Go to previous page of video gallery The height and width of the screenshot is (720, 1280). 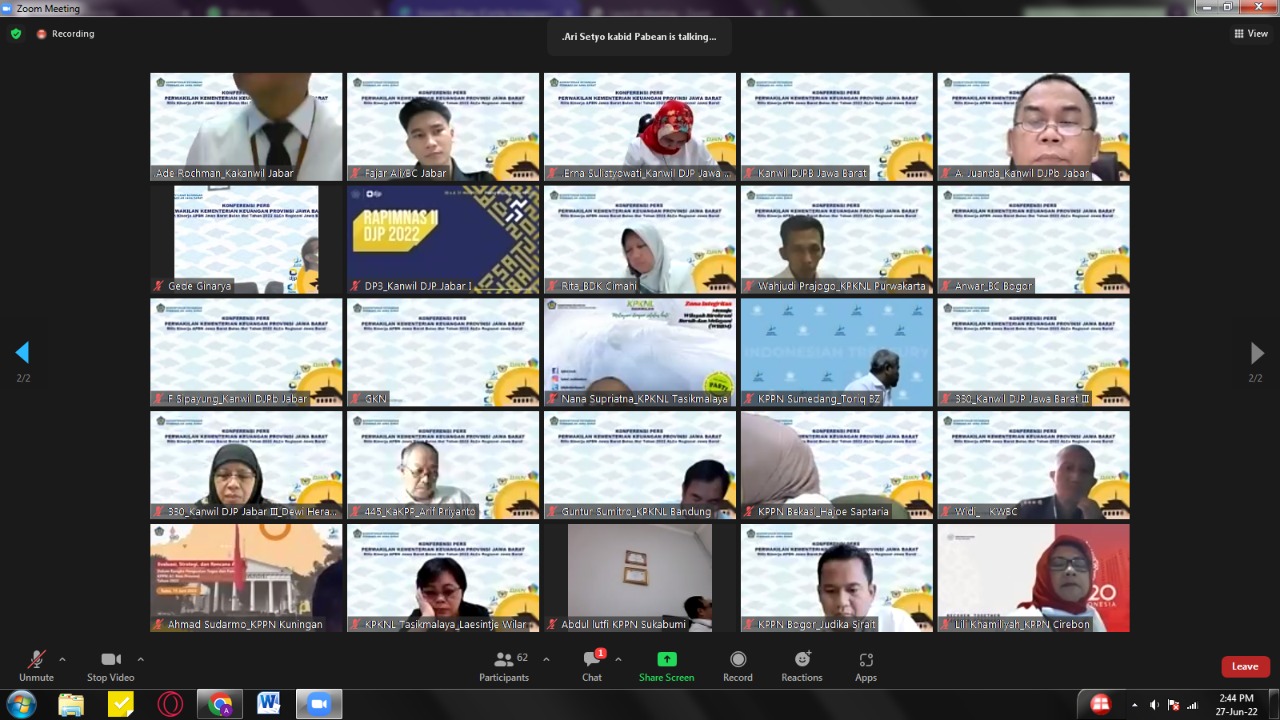[22, 352]
